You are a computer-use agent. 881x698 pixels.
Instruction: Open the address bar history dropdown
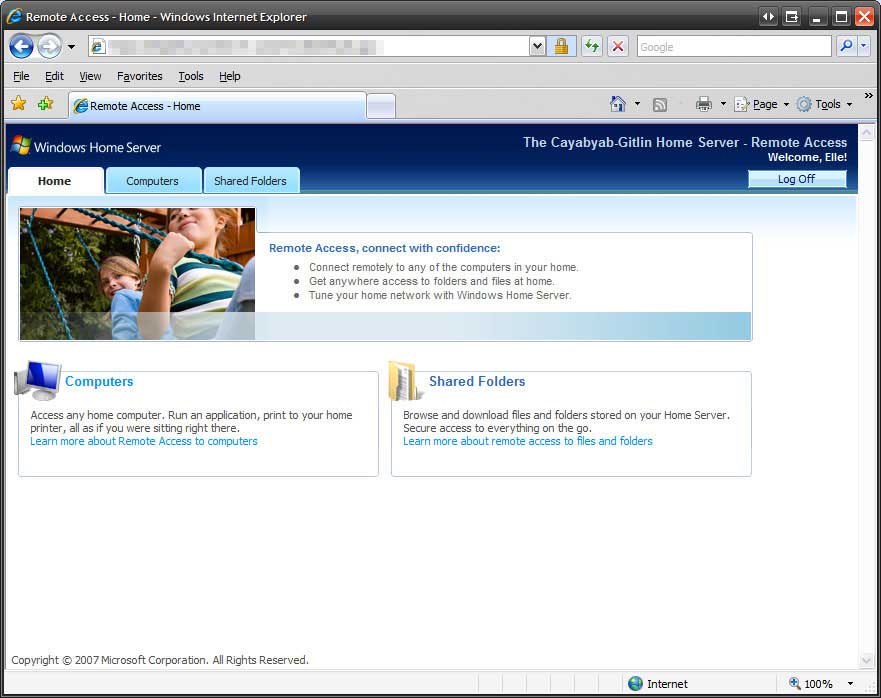[536, 46]
